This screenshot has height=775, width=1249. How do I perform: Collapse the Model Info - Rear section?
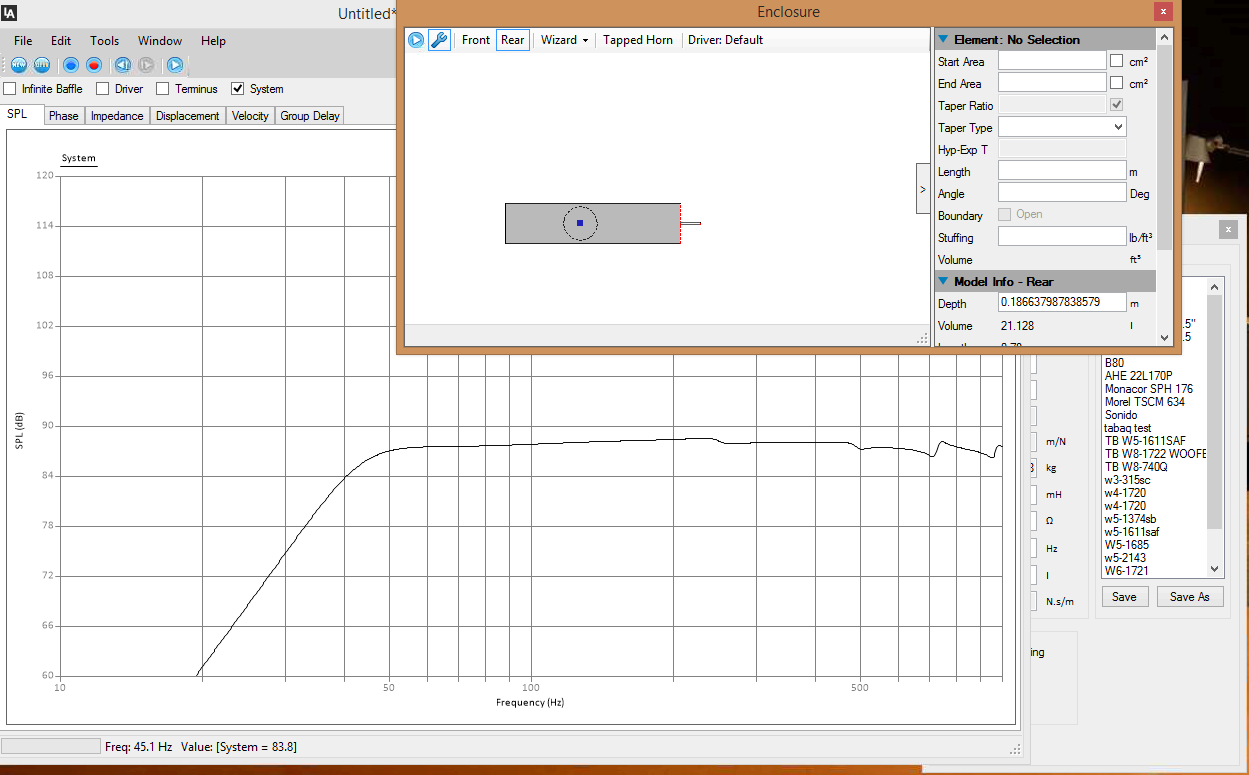943,282
